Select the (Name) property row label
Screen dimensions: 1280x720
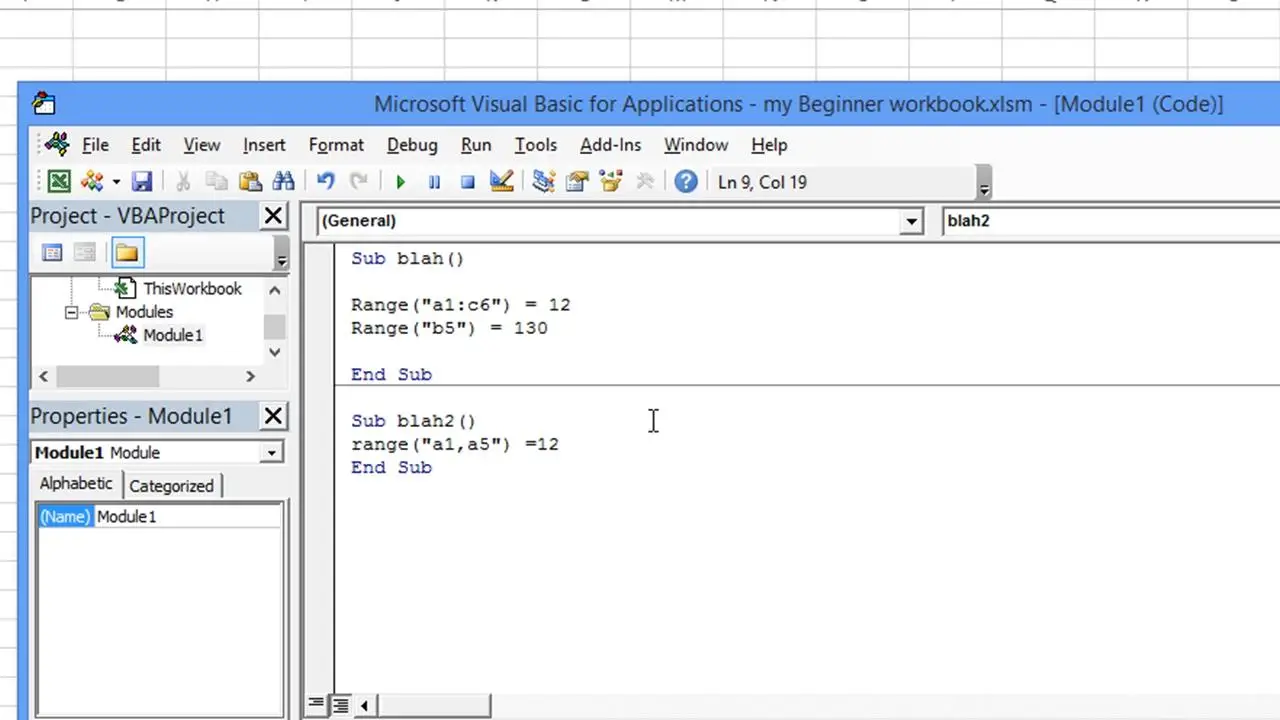(x=65, y=517)
